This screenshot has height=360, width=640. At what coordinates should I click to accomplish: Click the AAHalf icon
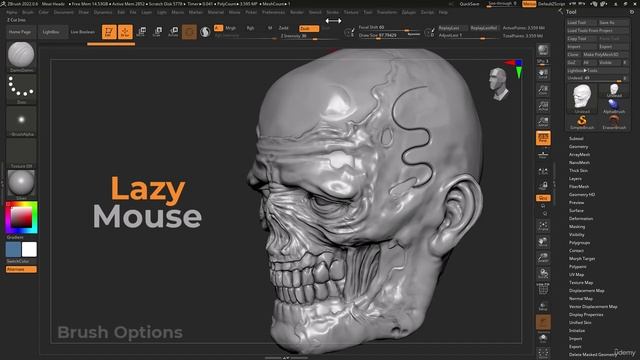point(543,122)
